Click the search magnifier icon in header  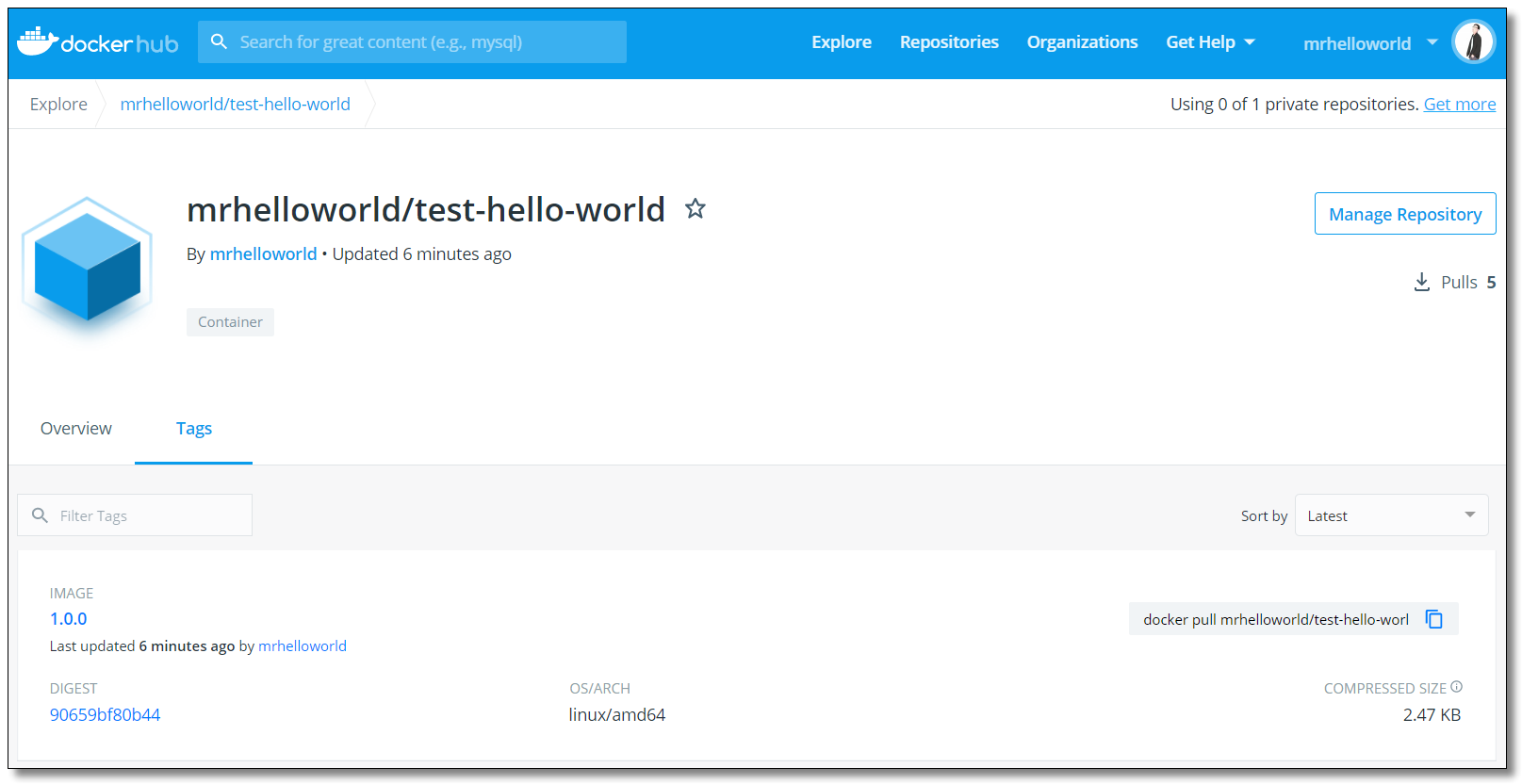pos(219,41)
